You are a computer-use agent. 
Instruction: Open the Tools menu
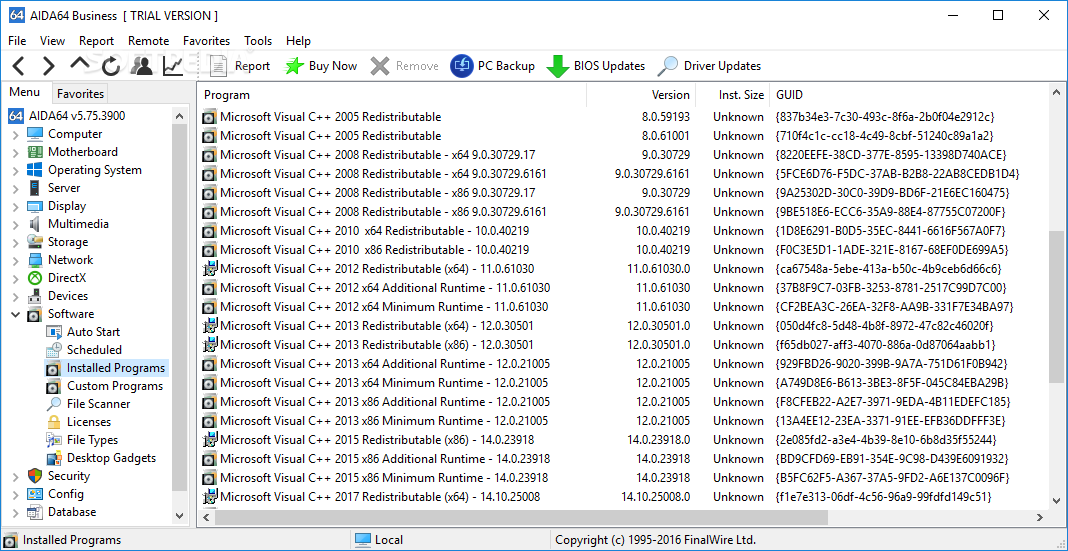click(258, 41)
